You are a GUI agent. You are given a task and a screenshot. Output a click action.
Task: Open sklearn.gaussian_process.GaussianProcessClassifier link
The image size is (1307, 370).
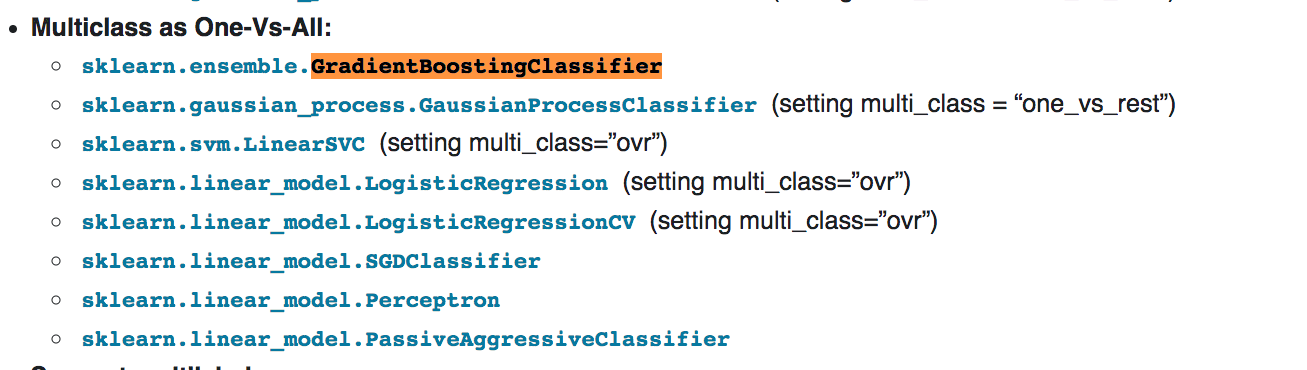point(419,105)
